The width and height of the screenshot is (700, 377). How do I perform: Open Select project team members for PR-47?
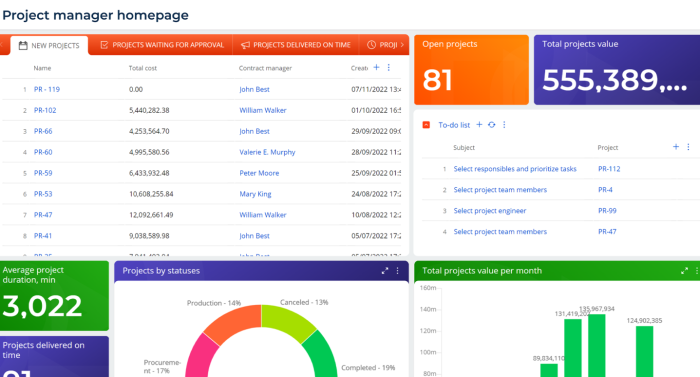tap(500, 232)
